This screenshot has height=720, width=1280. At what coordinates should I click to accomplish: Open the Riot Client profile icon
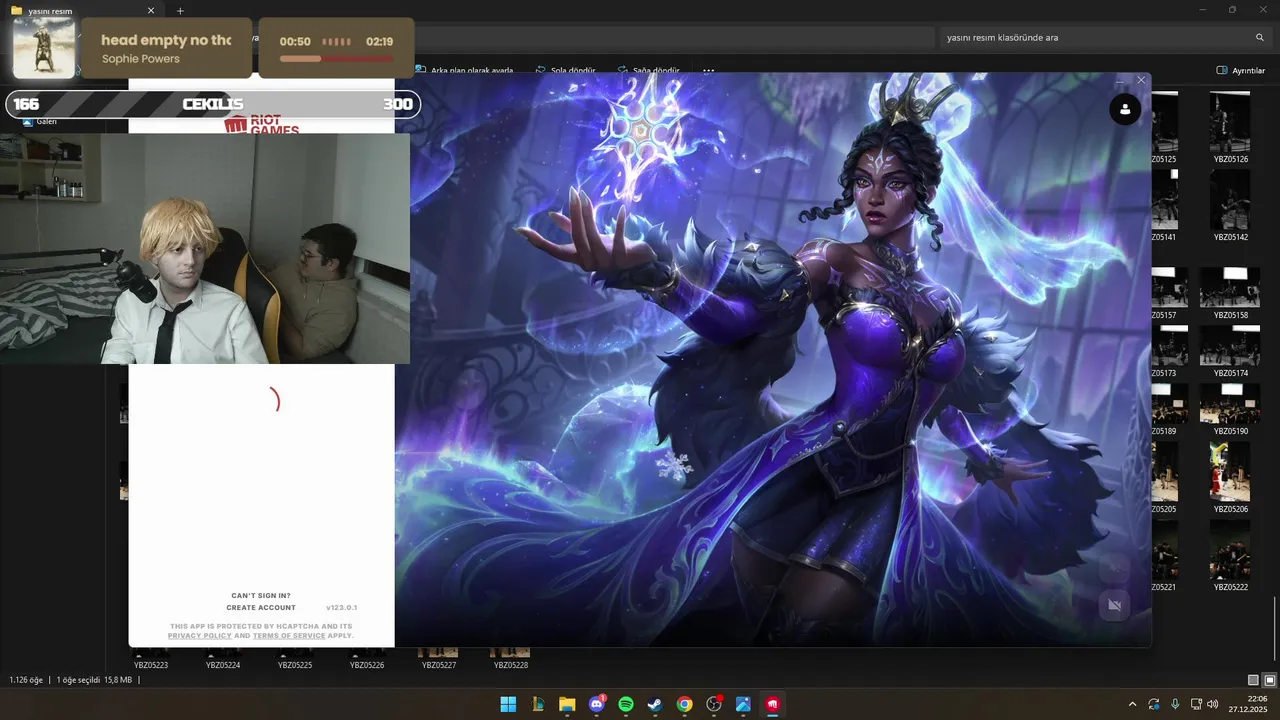pos(1125,109)
